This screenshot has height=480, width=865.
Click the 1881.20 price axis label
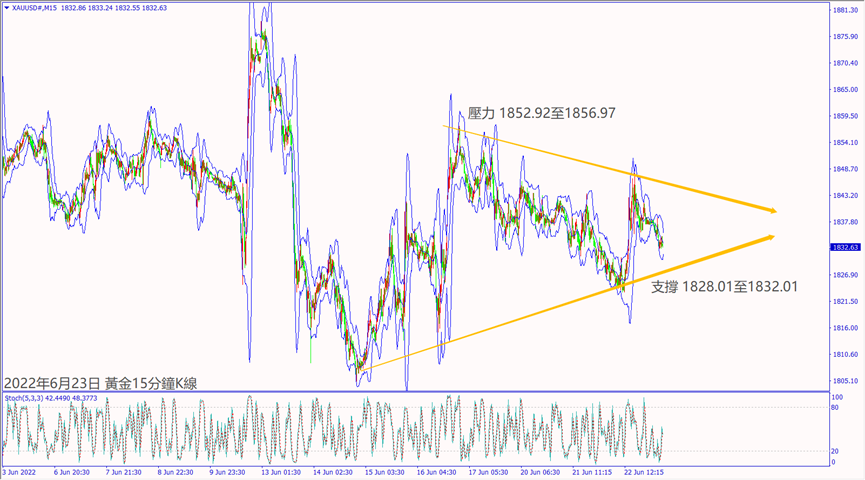(x=846, y=10)
